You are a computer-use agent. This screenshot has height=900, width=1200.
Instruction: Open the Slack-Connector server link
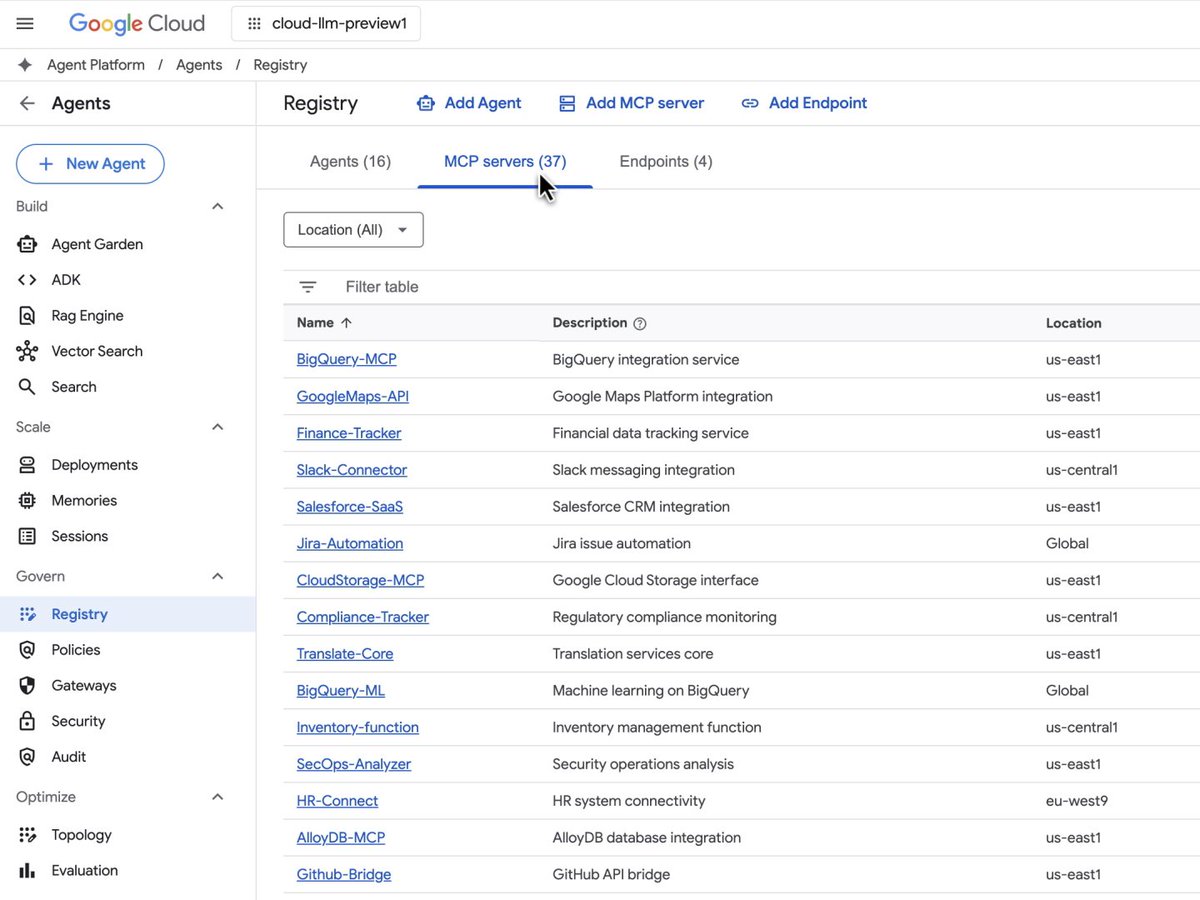click(352, 470)
